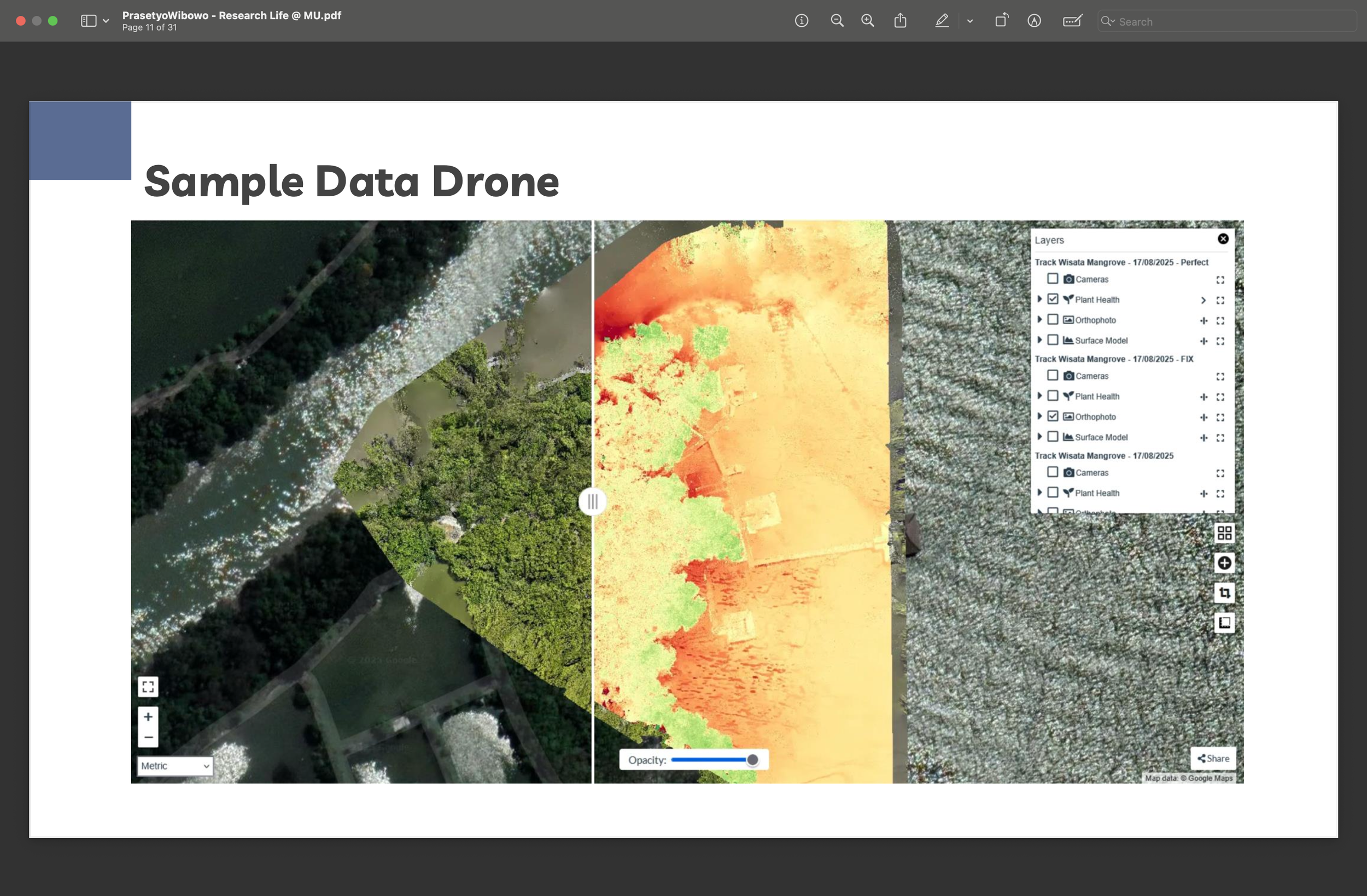Click the Share button on the map

(1212, 758)
